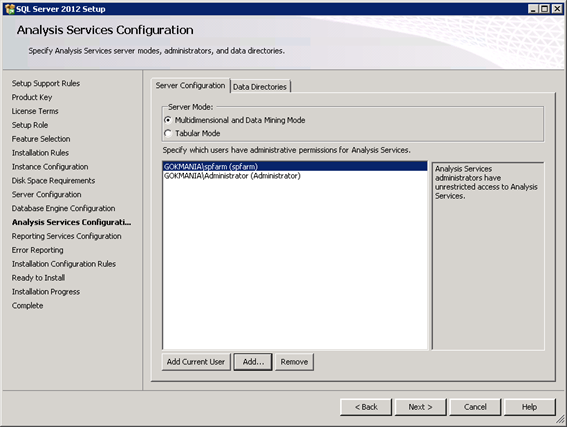Click the Database Engine Configuration step

point(63,209)
